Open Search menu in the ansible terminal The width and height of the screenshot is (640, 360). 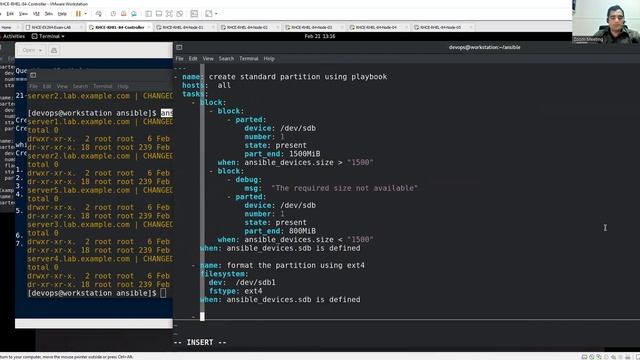click(226, 59)
